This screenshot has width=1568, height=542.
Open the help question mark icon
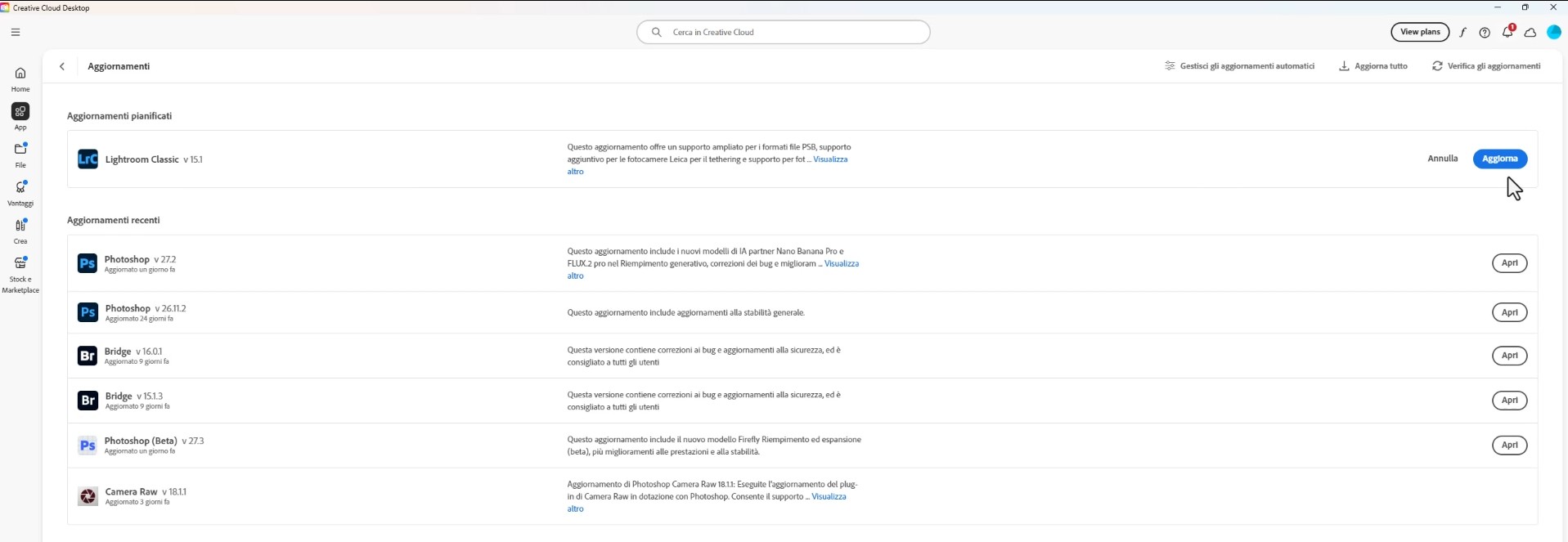1485,33
